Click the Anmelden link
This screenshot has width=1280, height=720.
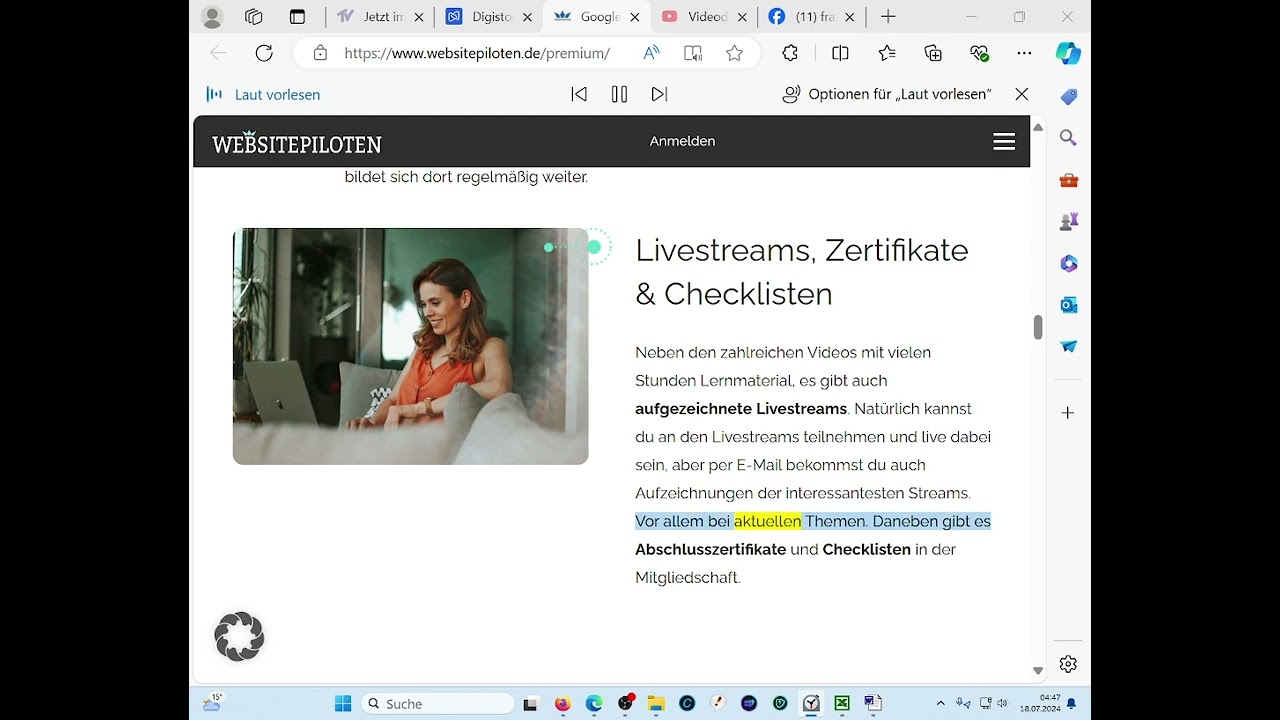[x=682, y=141]
